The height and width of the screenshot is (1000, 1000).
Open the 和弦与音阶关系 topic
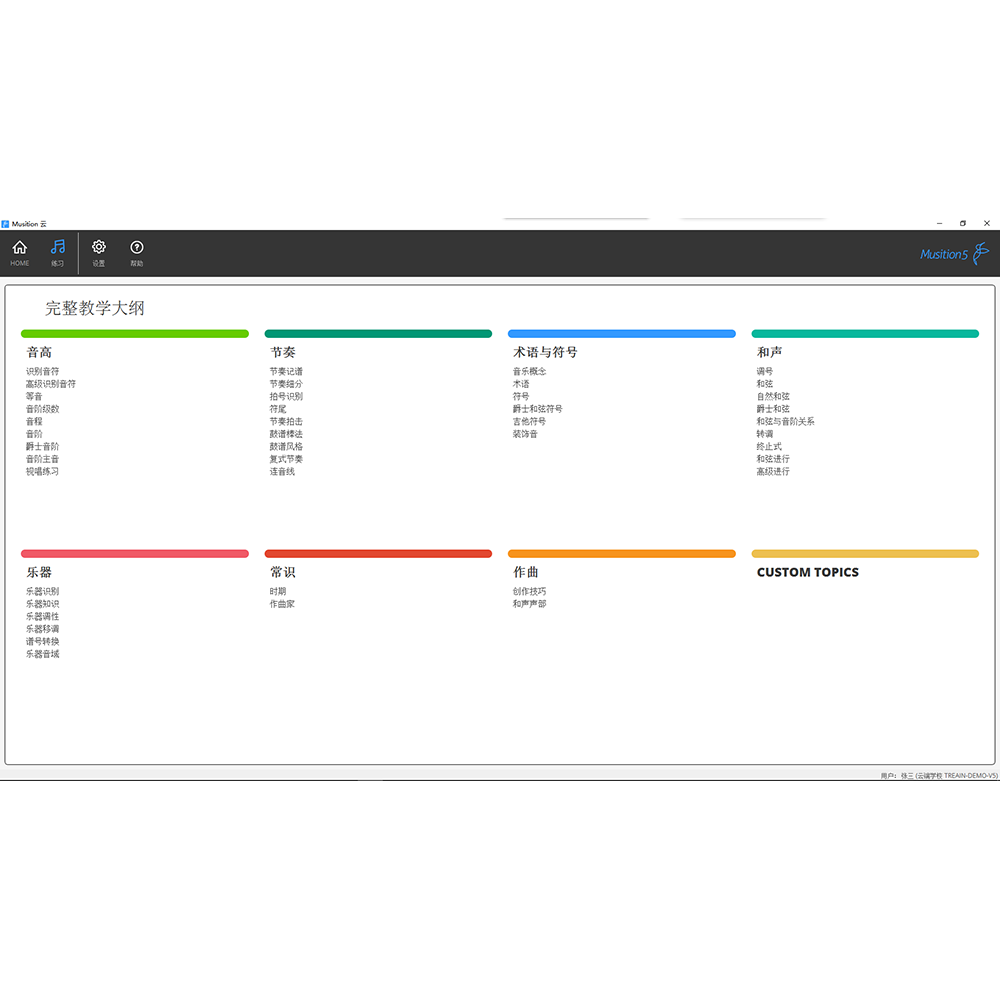(785, 422)
